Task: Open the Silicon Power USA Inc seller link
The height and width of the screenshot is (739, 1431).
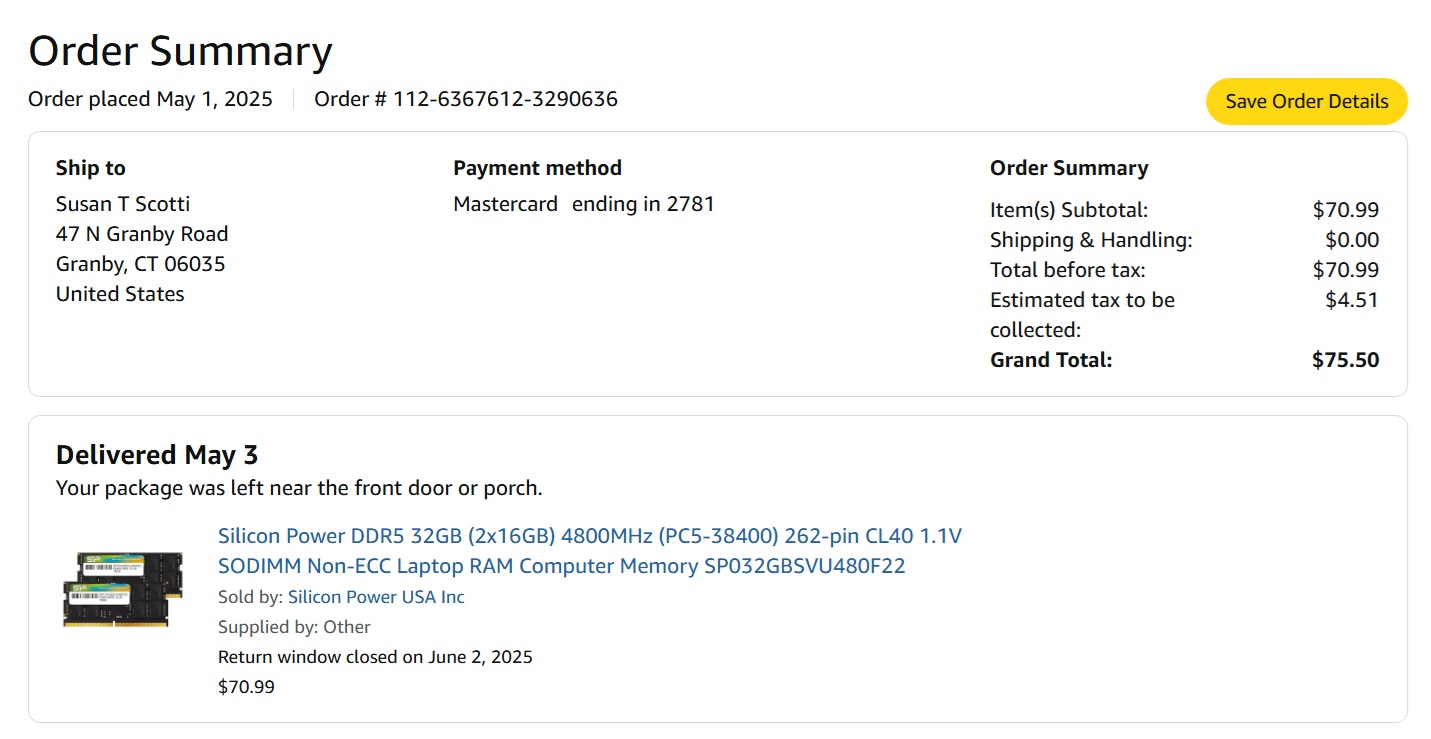Action: point(376,597)
